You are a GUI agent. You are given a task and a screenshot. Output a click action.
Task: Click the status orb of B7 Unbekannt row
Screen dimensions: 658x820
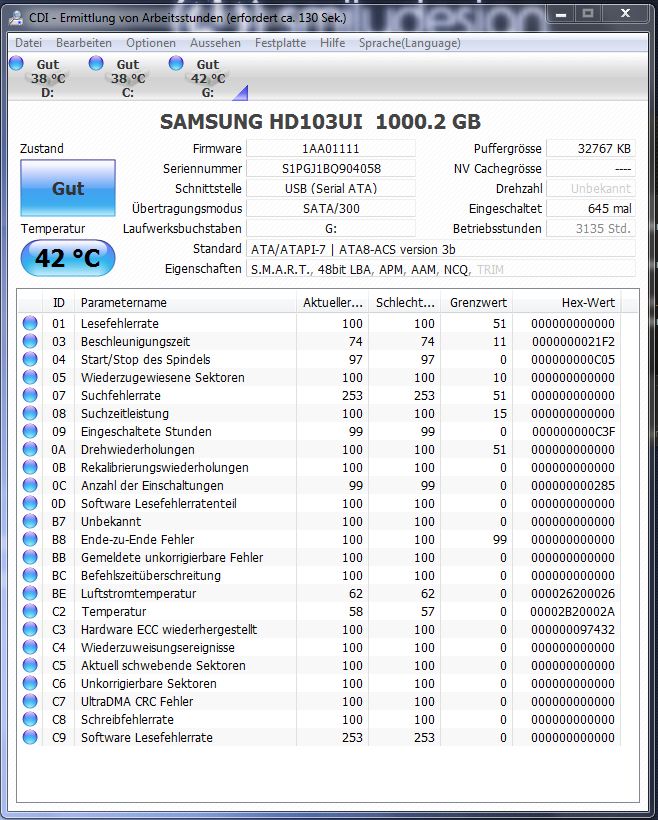pos(30,521)
